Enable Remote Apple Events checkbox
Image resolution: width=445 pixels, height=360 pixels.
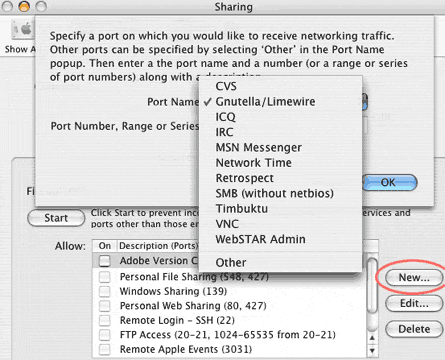click(x=105, y=349)
